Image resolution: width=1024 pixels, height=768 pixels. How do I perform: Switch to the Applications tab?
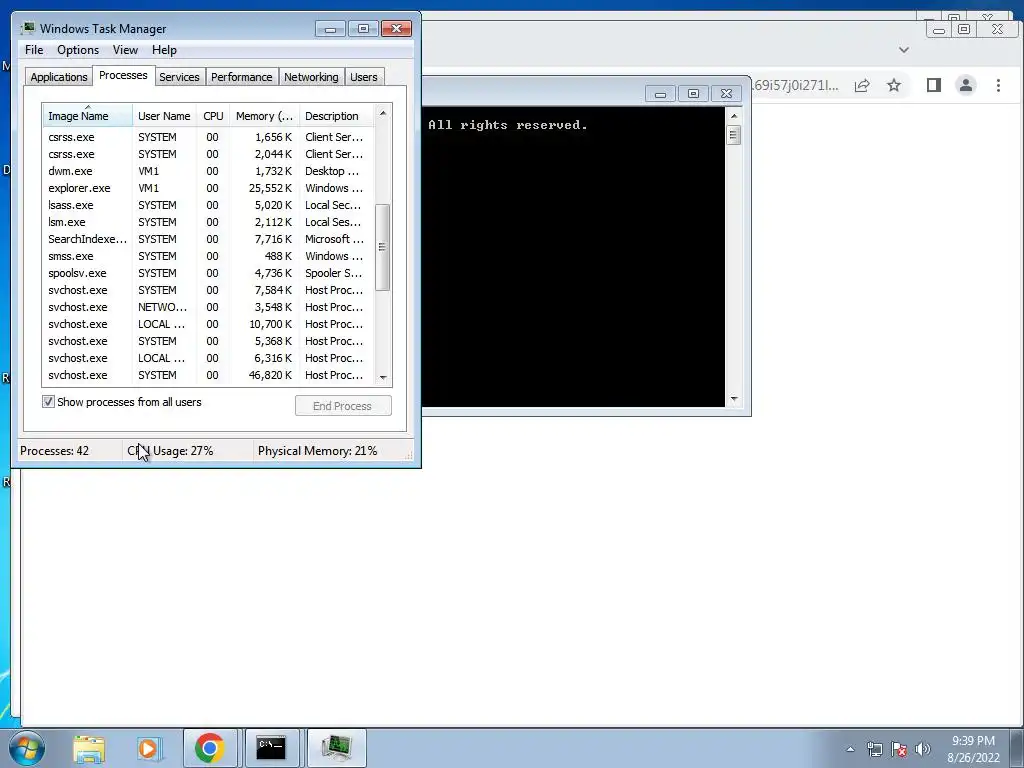[59, 77]
